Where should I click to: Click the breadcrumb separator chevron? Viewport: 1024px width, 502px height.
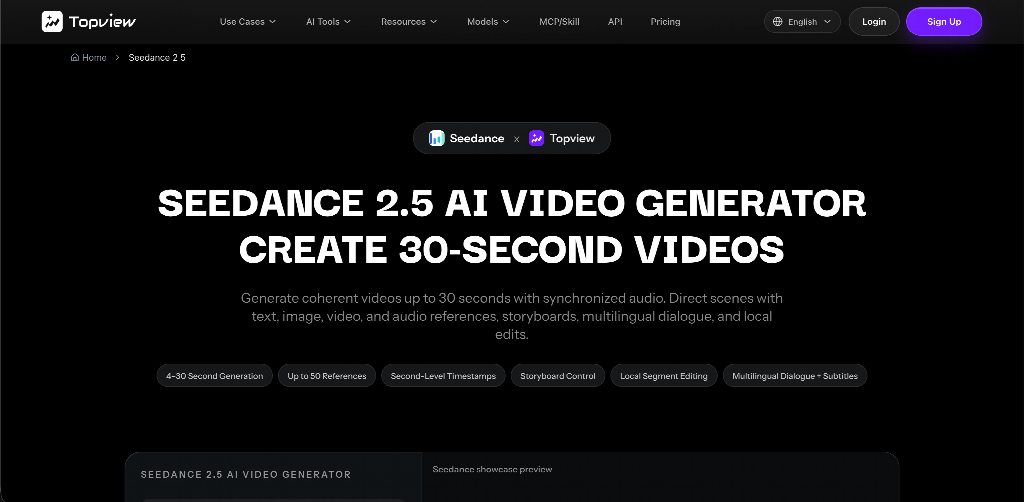(118, 57)
